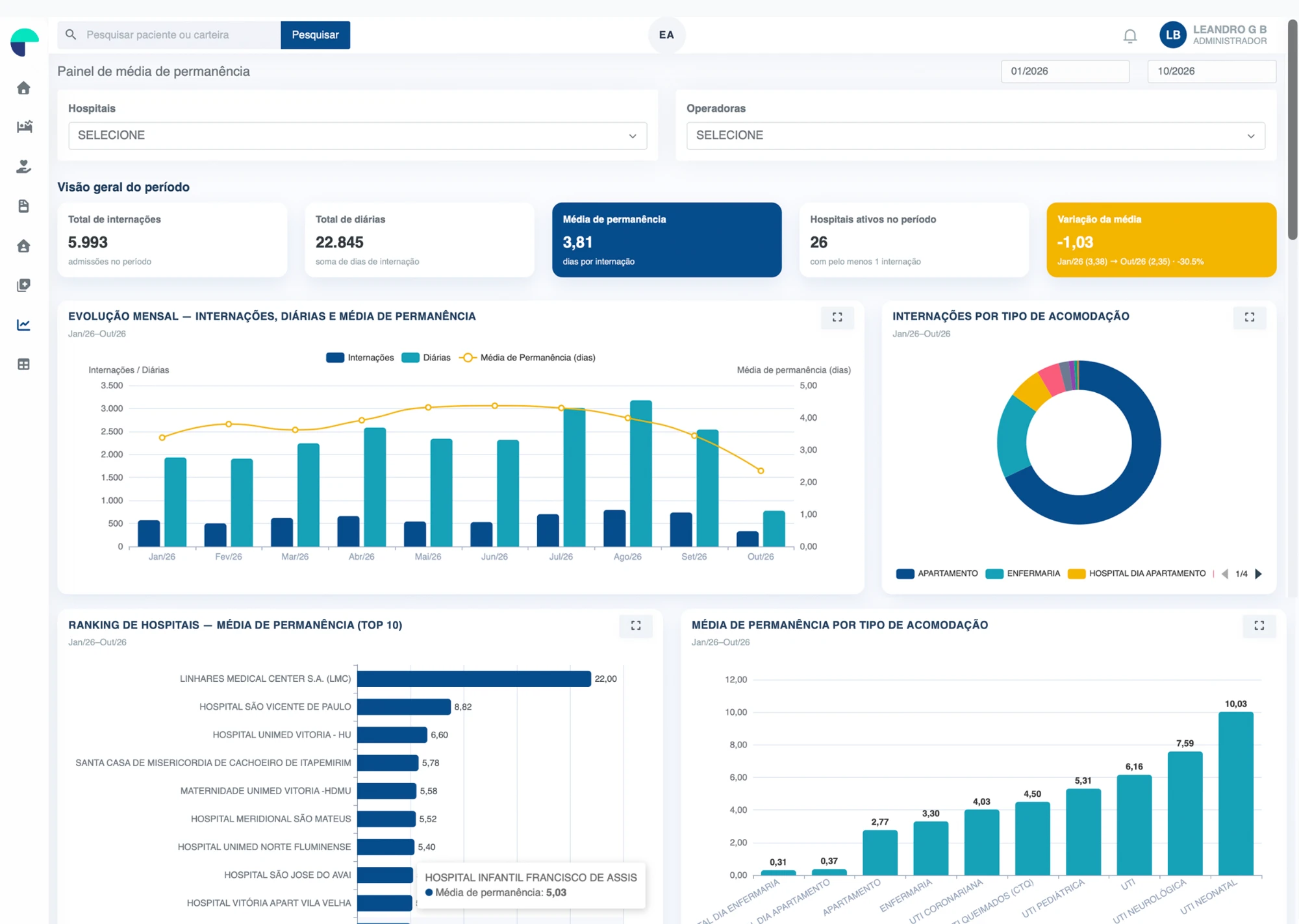Viewport: 1299px width, 924px height.
Task: Maximize the hospital ranking chart
Action: coord(636,626)
